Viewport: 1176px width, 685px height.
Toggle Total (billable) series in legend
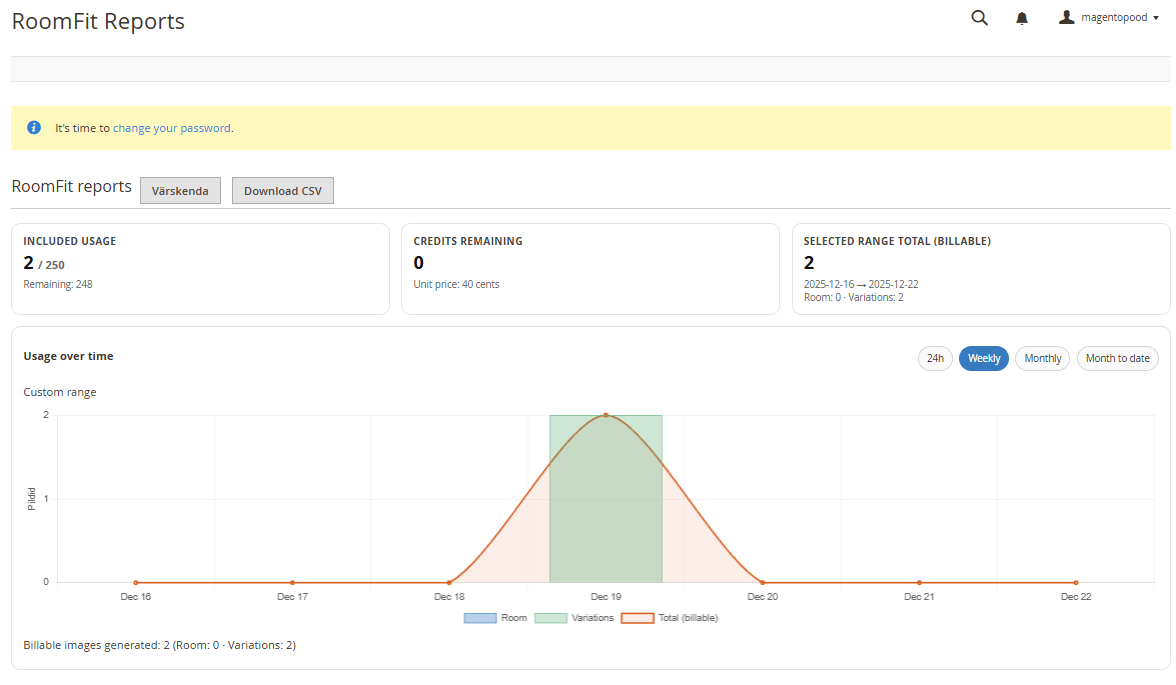[670, 618]
